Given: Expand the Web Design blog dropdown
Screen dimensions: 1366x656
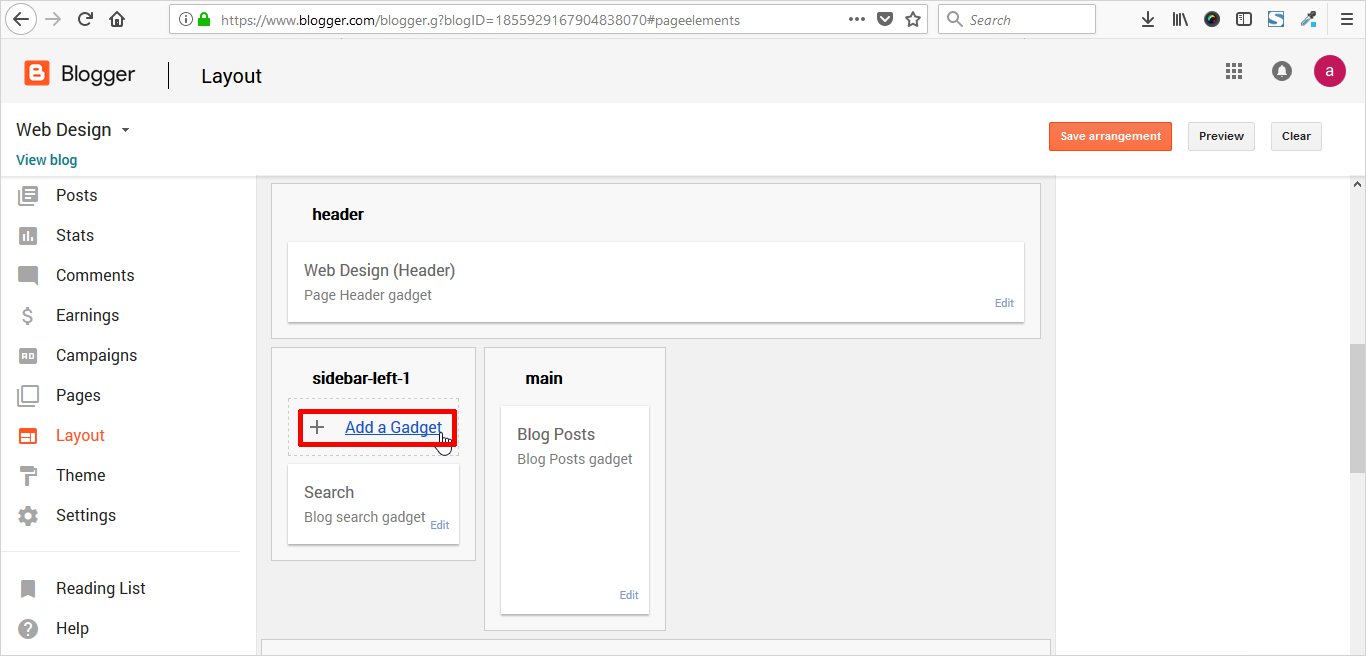Looking at the screenshot, I should click(x=125, y=130).
